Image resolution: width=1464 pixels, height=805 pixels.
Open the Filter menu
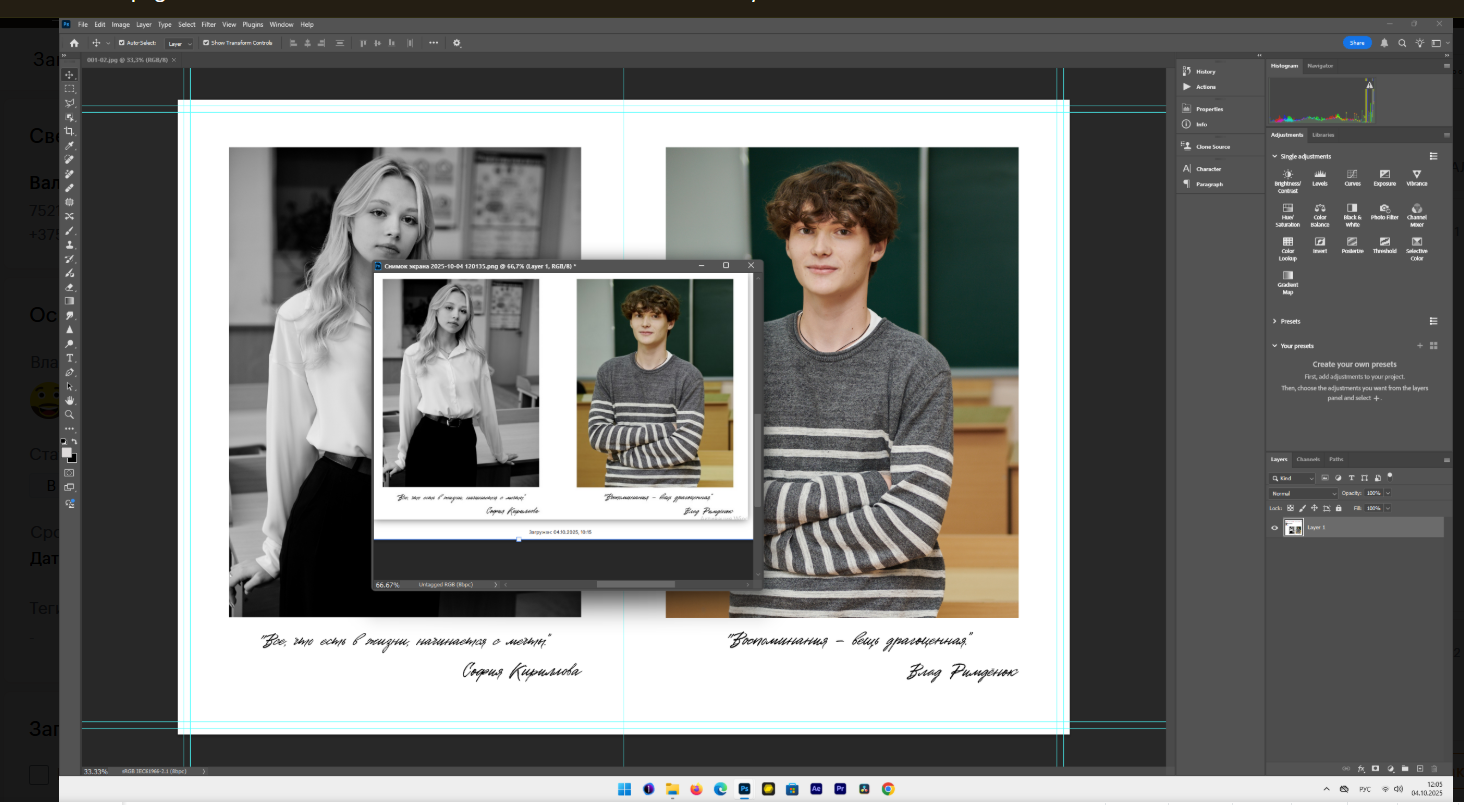tap(208, 24)
